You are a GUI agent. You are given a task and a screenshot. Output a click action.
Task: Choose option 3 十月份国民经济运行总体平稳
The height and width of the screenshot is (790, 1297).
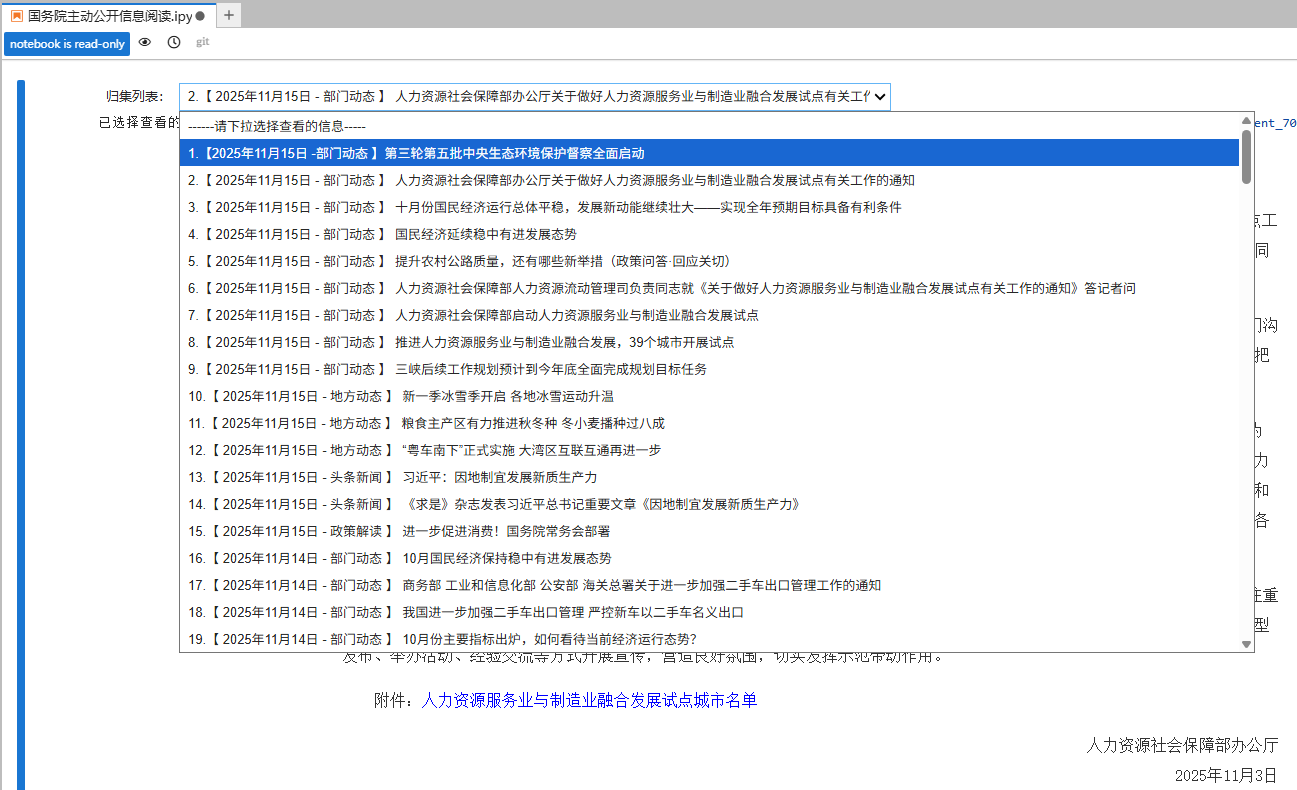(709, 207)
